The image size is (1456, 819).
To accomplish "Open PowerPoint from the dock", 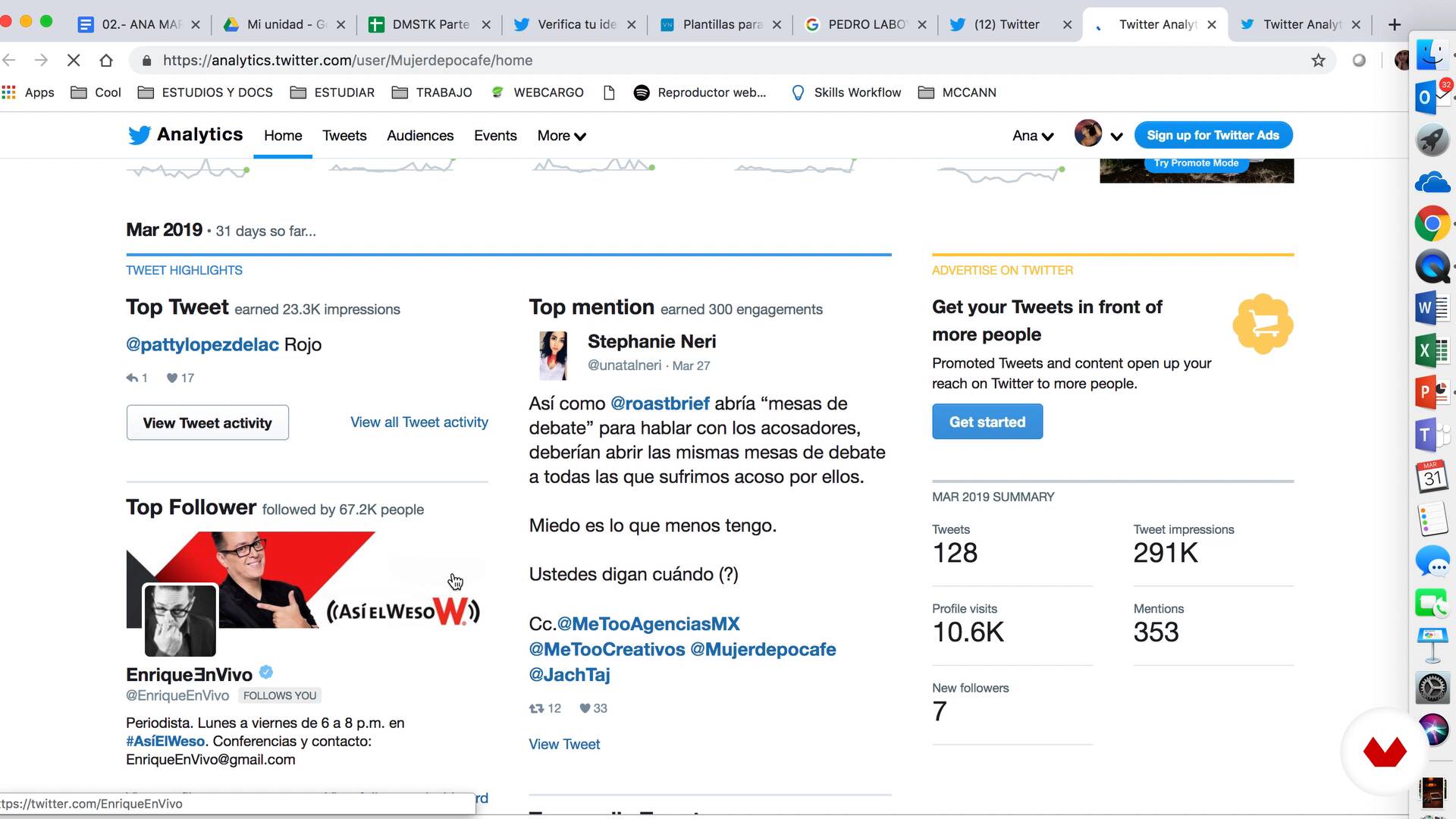I will click(1432, 393).
